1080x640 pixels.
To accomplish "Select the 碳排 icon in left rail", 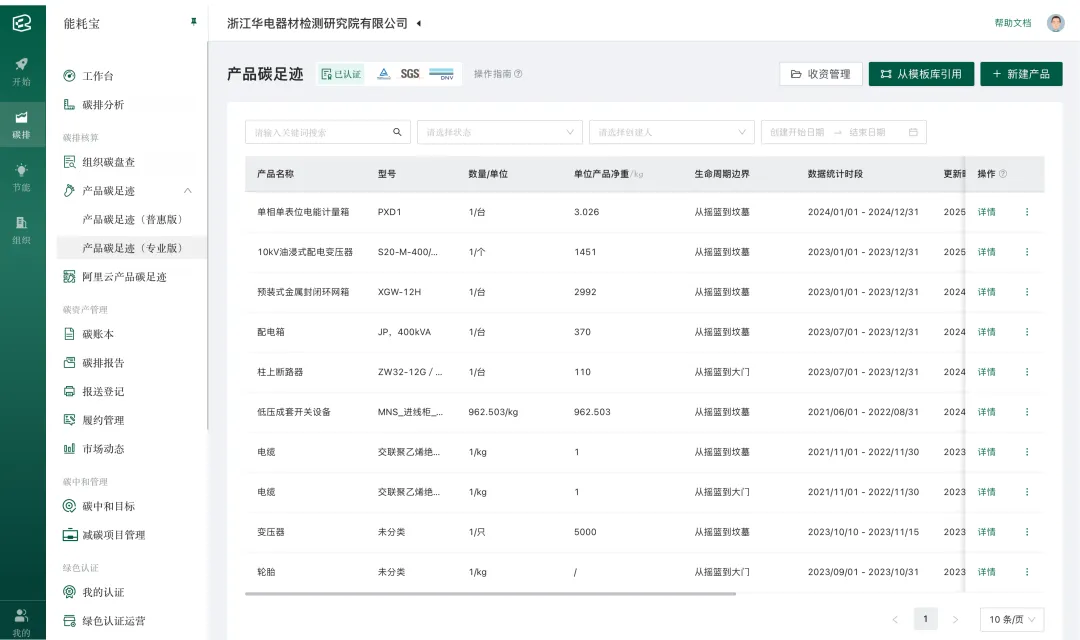I will tap(22, 125).
